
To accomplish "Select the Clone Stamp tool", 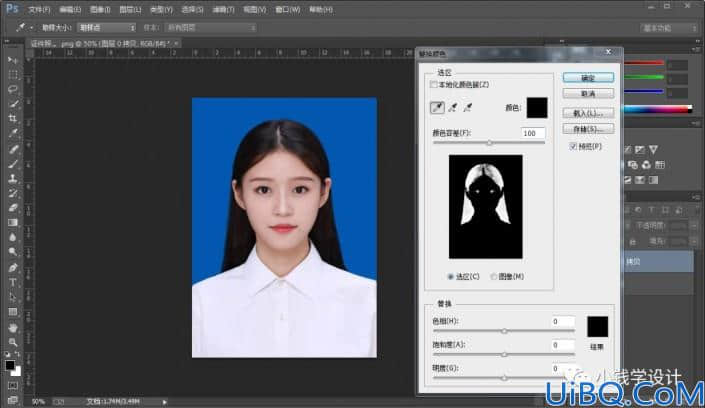I will pos(13,179).
